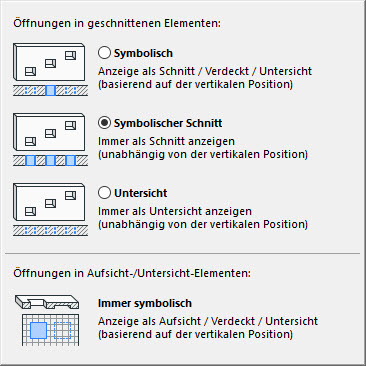Select the Symbolischer Schnitt radio button
This screenshot has height=366, width=366.
pos(104,123)
